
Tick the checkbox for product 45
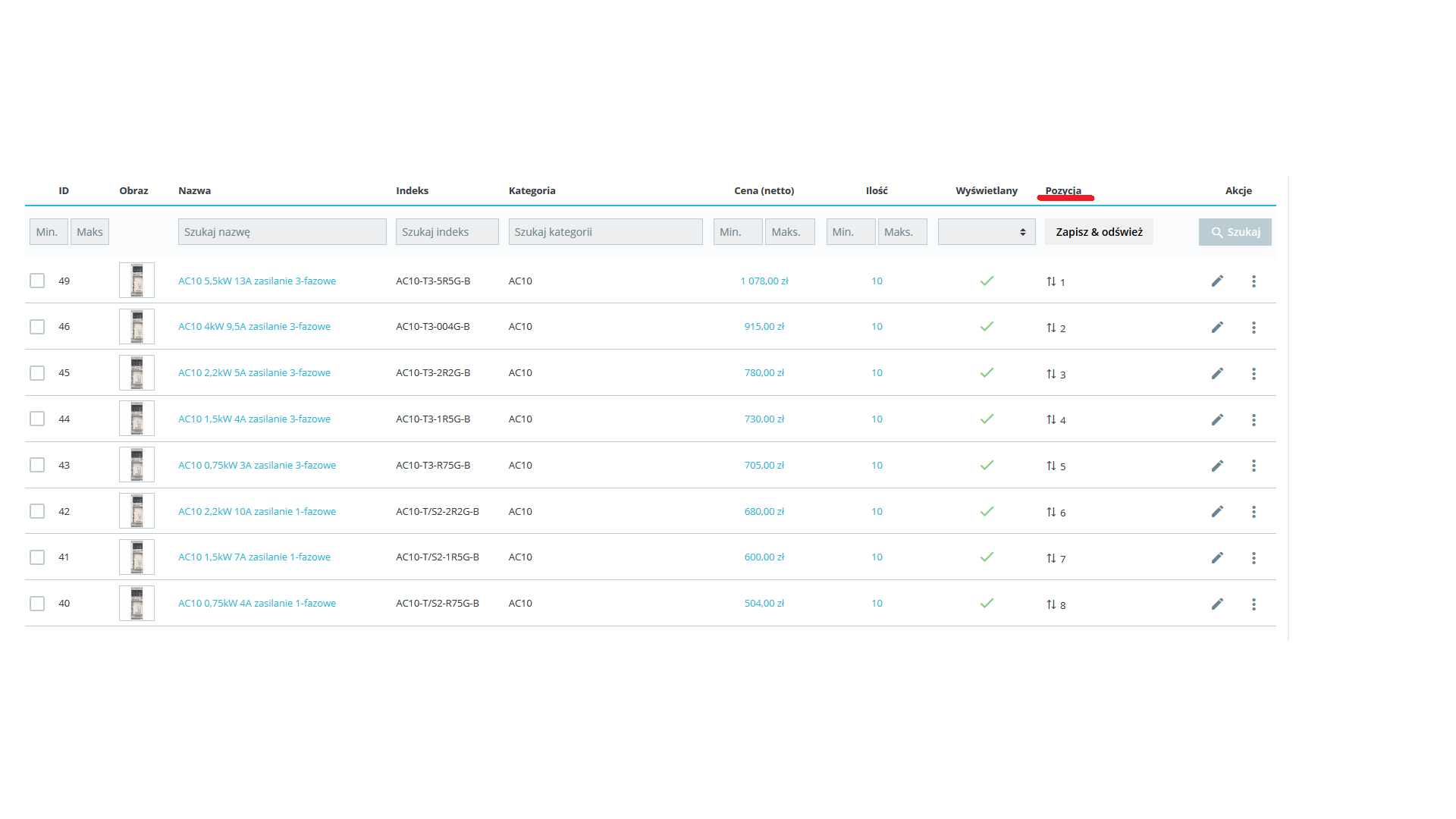(37, 373)
